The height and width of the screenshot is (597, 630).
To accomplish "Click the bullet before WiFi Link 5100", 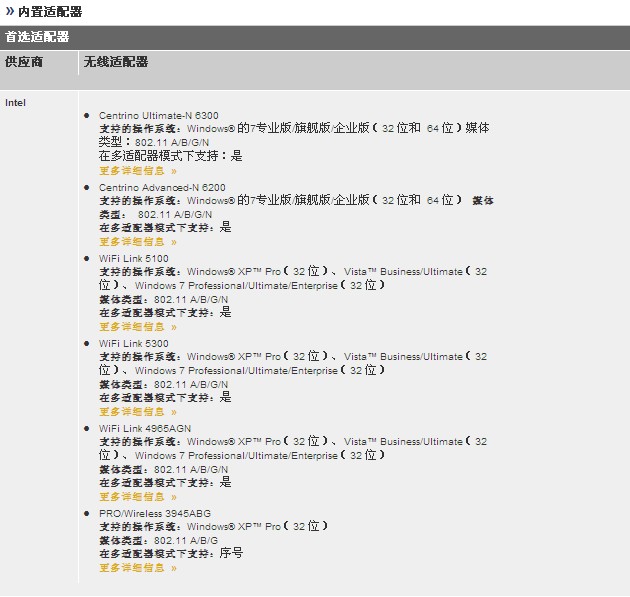I will click(x=87, y=260).
